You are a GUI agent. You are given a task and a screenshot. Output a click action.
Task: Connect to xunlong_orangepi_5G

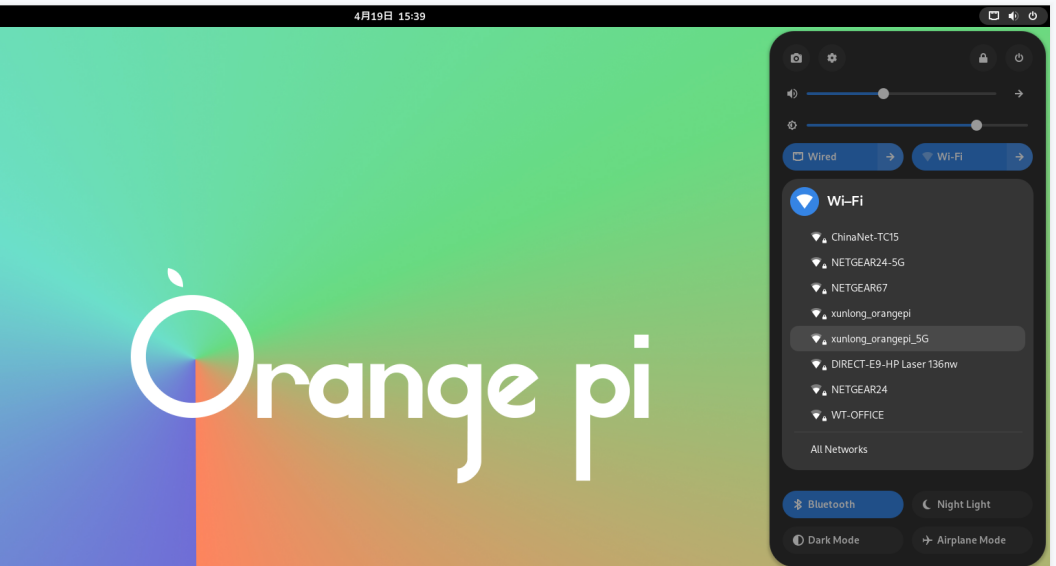[907, 339]
